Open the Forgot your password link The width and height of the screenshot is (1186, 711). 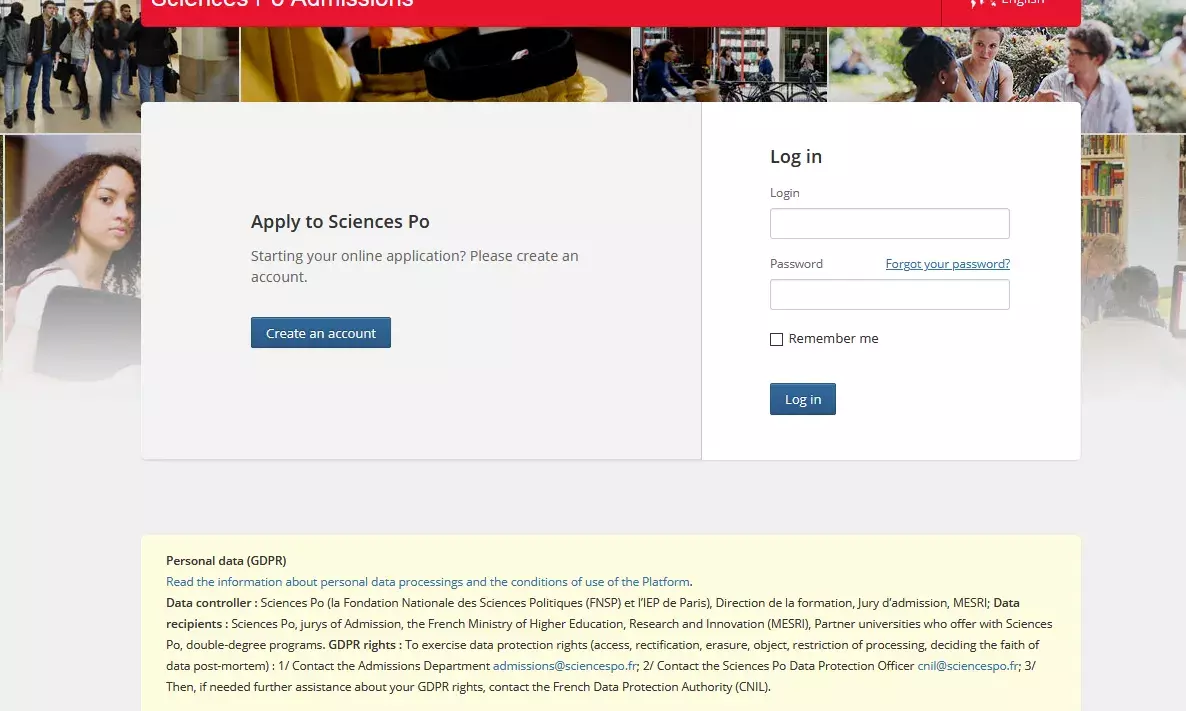pos(947,264)
